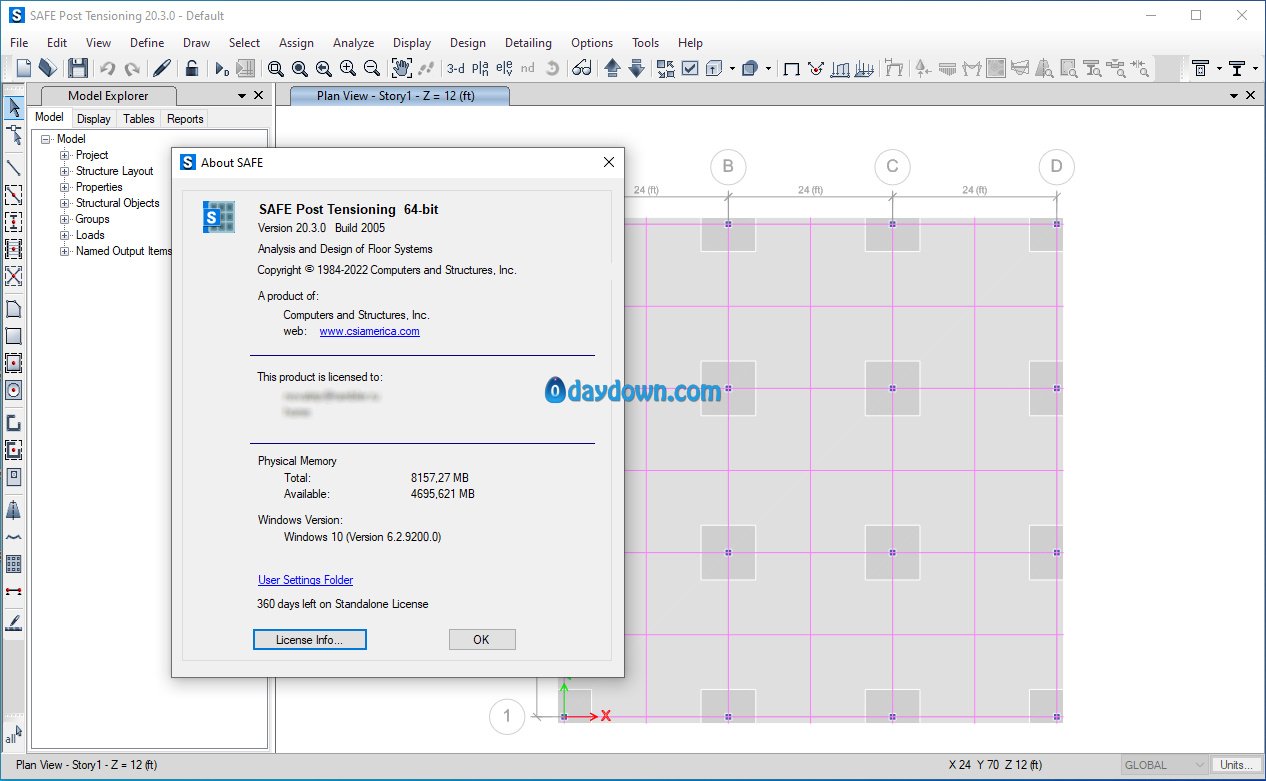Expand the Named Output Items node

pyautogui.click(x=65, y=251)
